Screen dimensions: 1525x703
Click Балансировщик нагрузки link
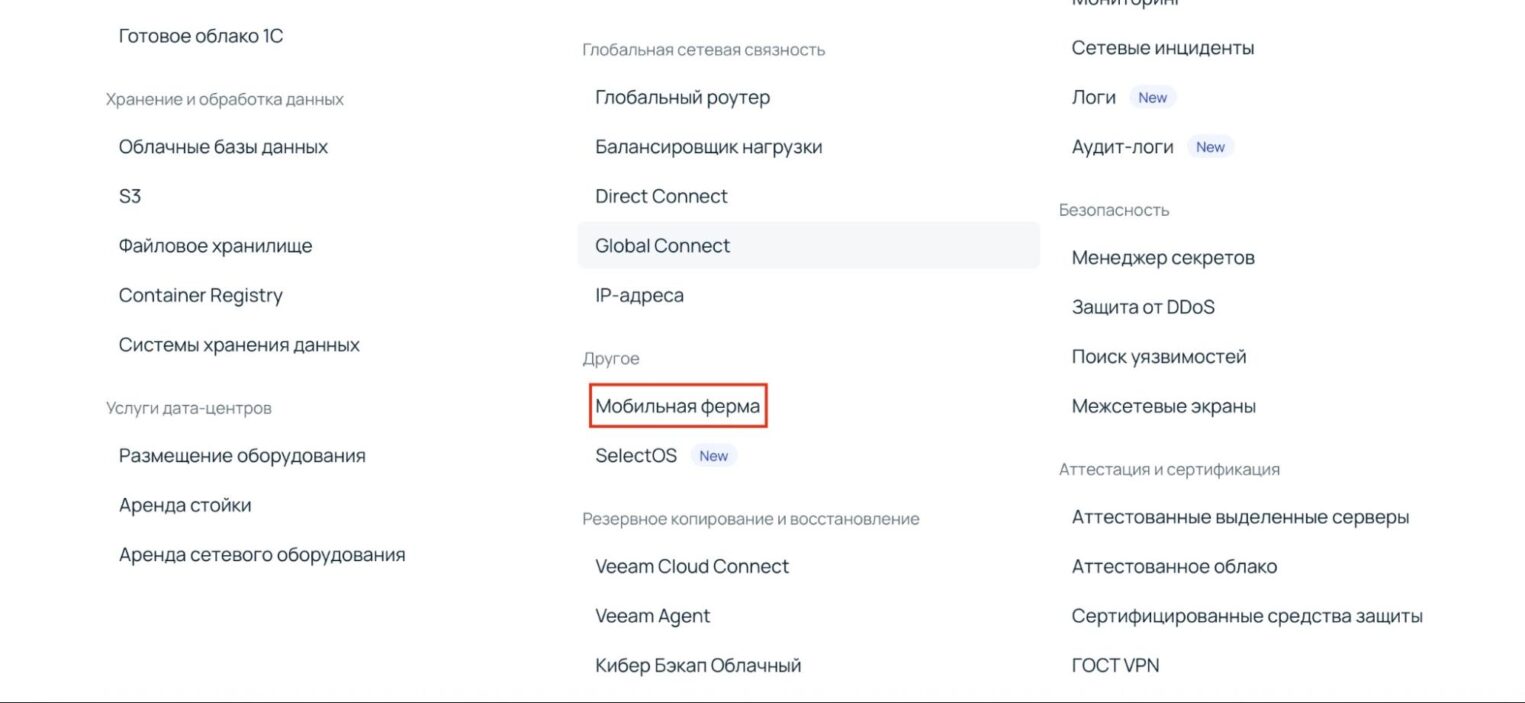[x=708, y=147]
